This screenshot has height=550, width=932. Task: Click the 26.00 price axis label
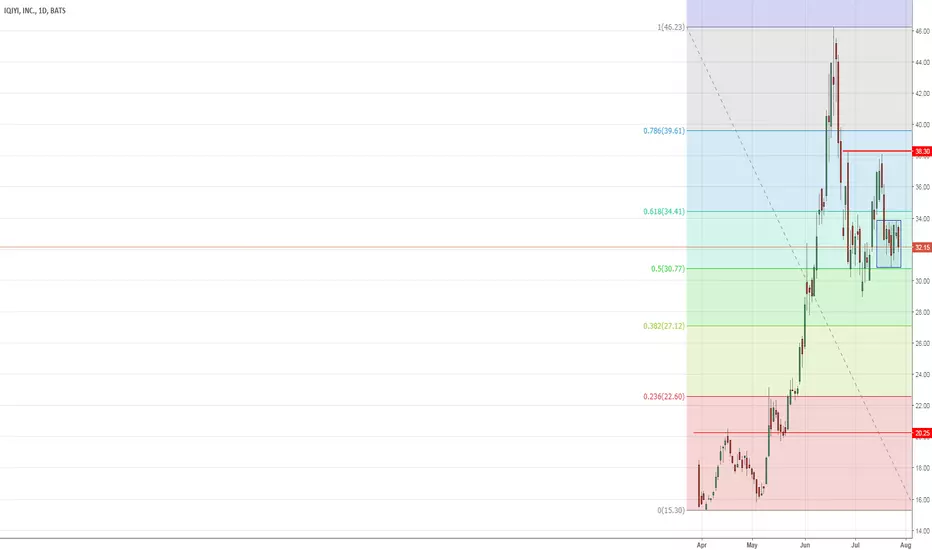click(922, 344)
